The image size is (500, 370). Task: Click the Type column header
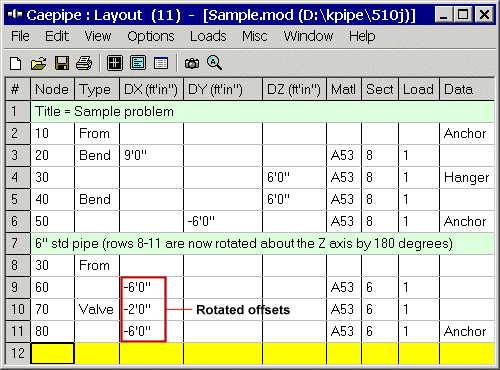[97, 89]
